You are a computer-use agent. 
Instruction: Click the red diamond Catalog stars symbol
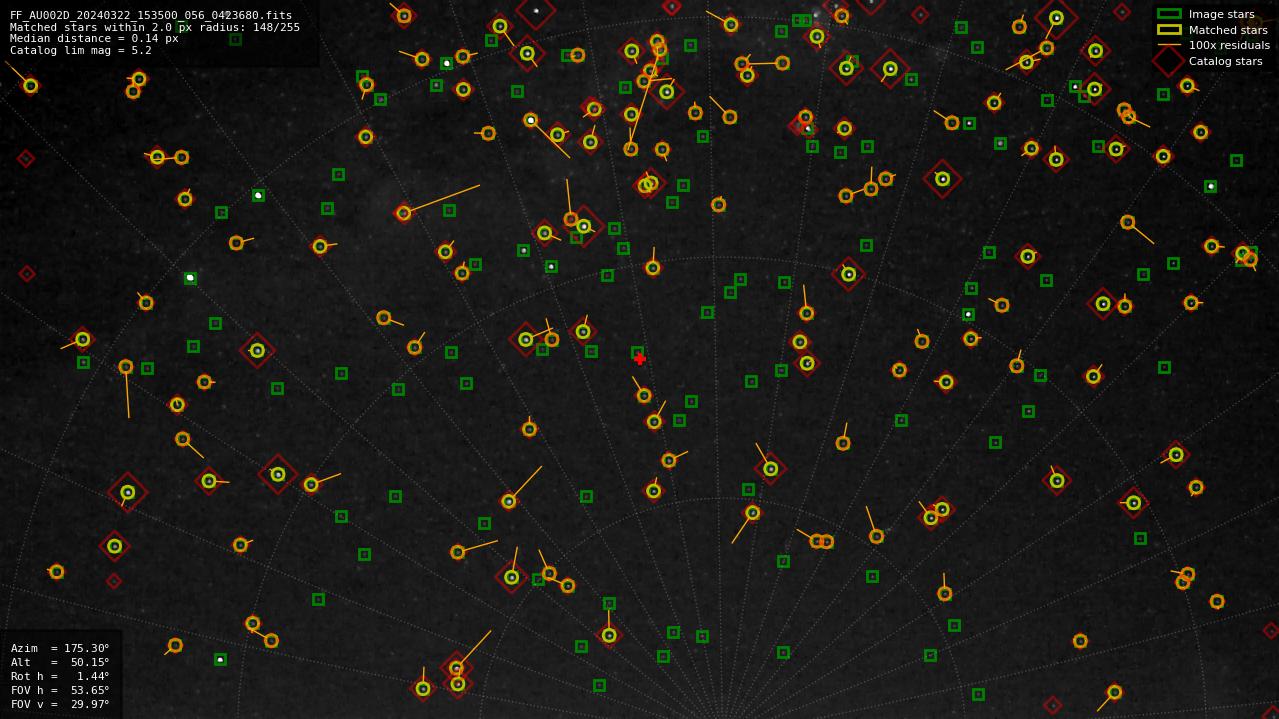pyautogui.click(x=1169, y=61)
